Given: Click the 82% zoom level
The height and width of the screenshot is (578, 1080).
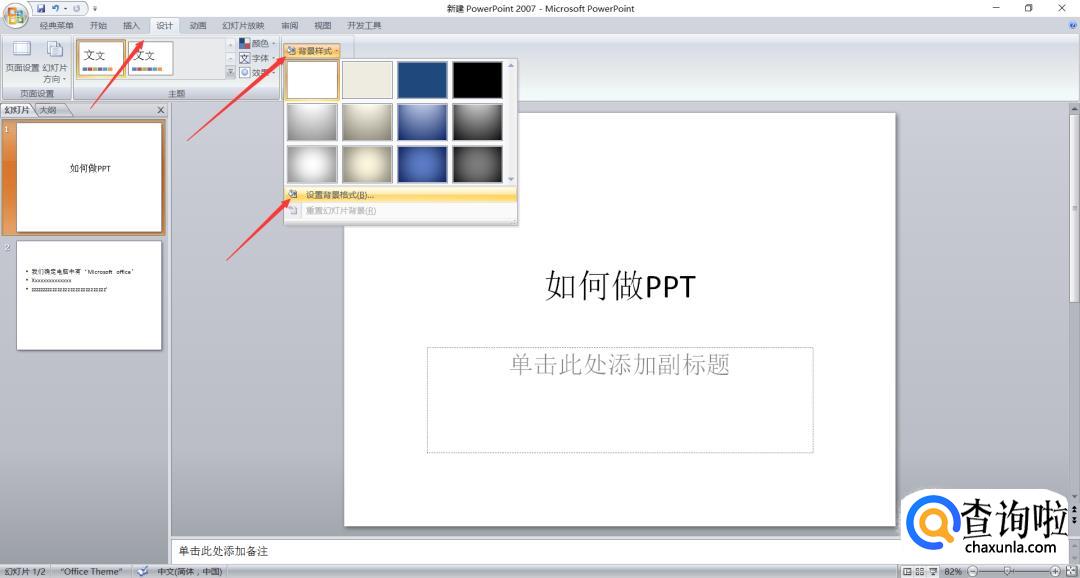Looking at the screenshot, I should coord(953,572).
